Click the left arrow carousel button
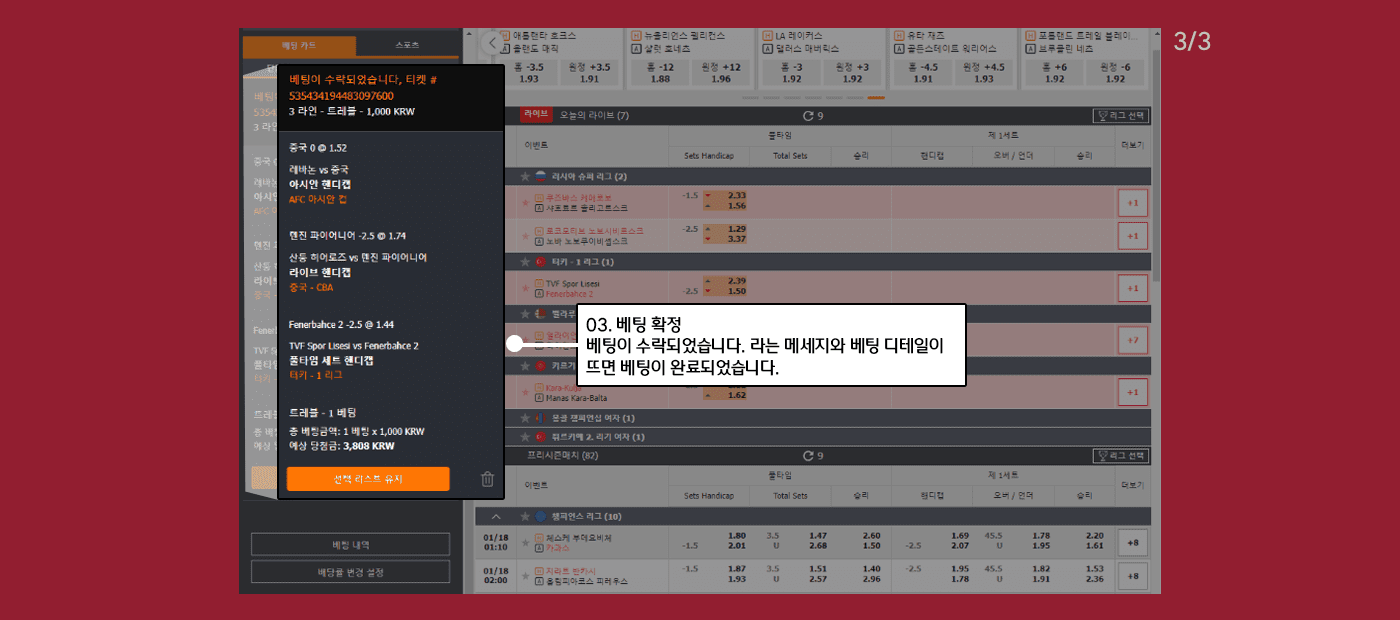 click(491, 43)
